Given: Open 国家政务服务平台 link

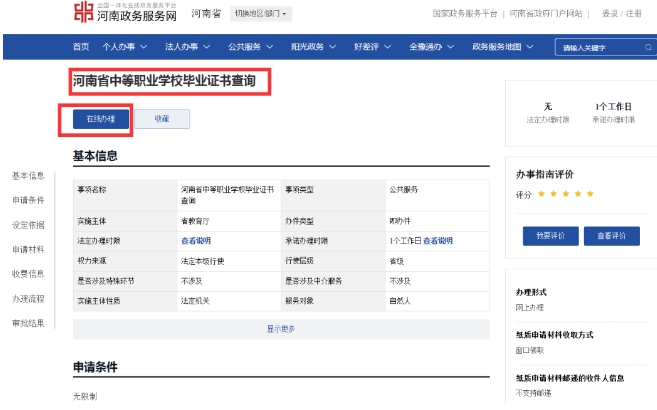Looking at the screenshot, I should click(x=464, y=14).
